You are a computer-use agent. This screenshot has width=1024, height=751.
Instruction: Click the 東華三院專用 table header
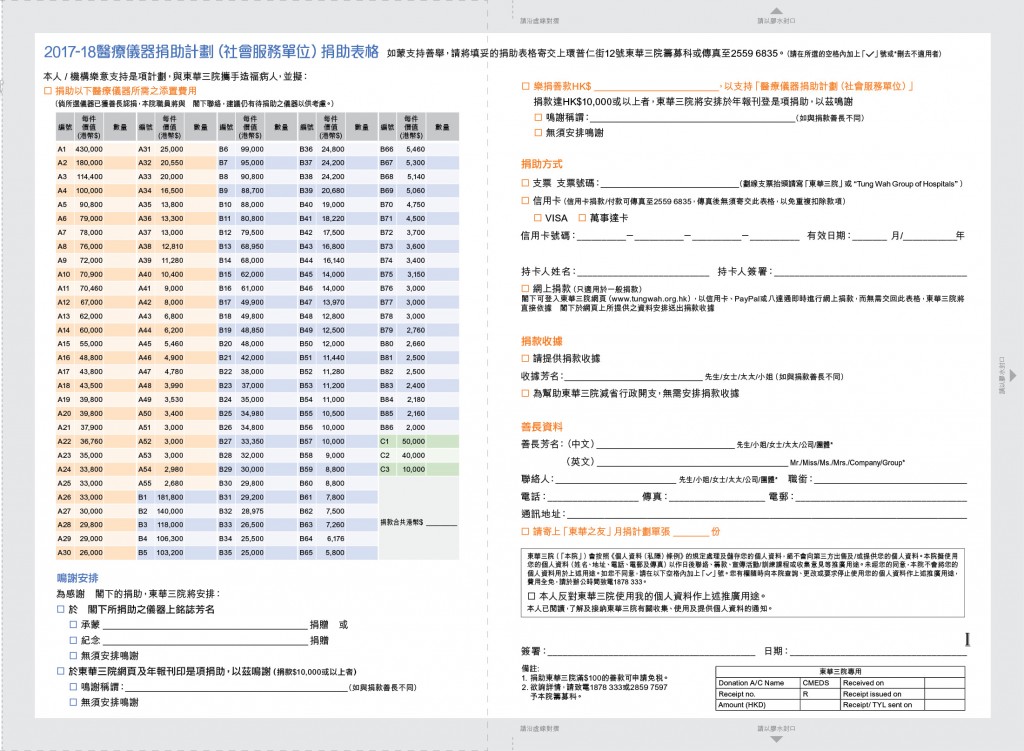point(840,671)
